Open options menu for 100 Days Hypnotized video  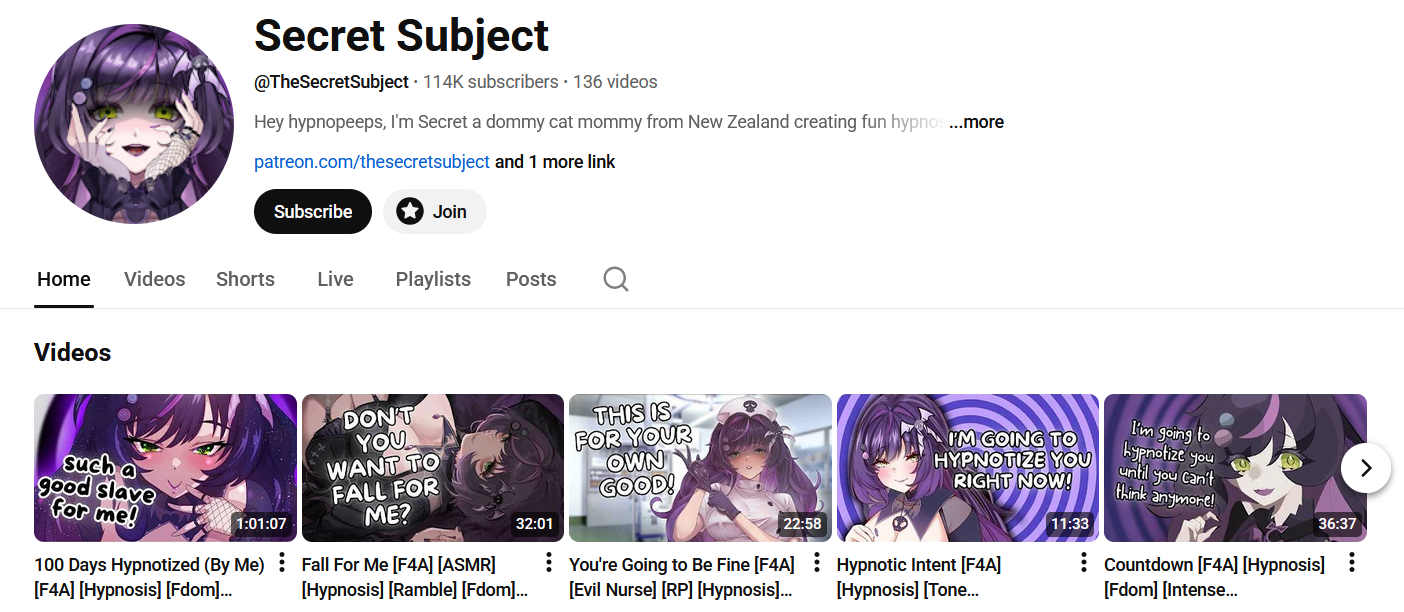point(282,563)
